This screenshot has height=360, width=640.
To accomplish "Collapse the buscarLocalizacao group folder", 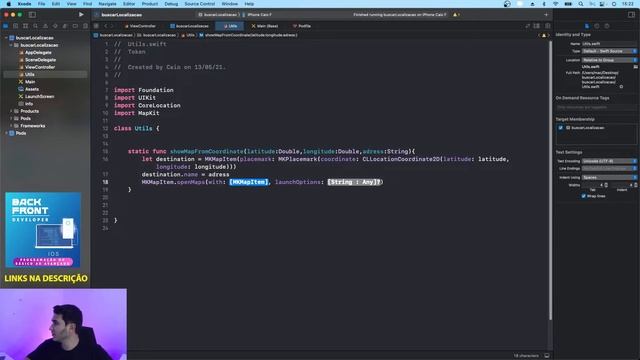I will tap(11, 45).
